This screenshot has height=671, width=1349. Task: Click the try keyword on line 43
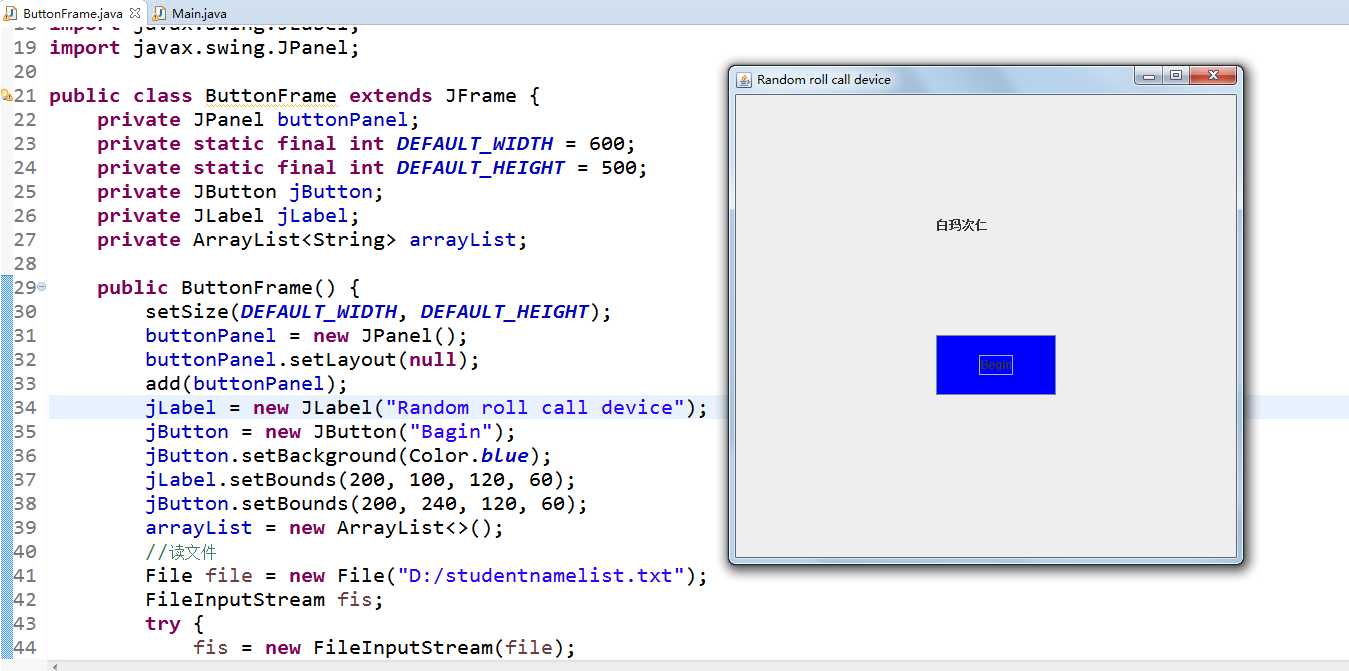point(162,624)
